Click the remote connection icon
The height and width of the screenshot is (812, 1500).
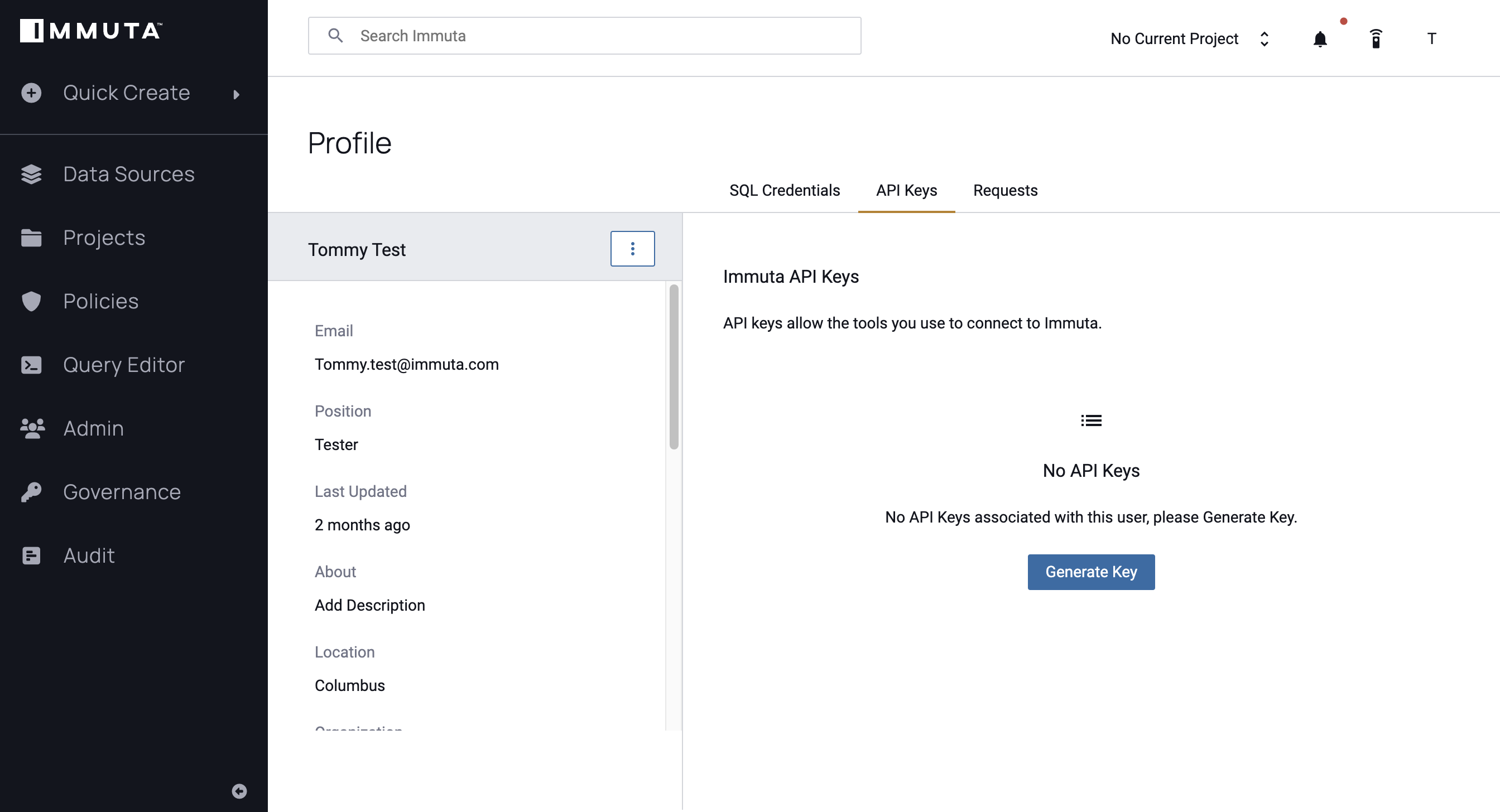1376,38
